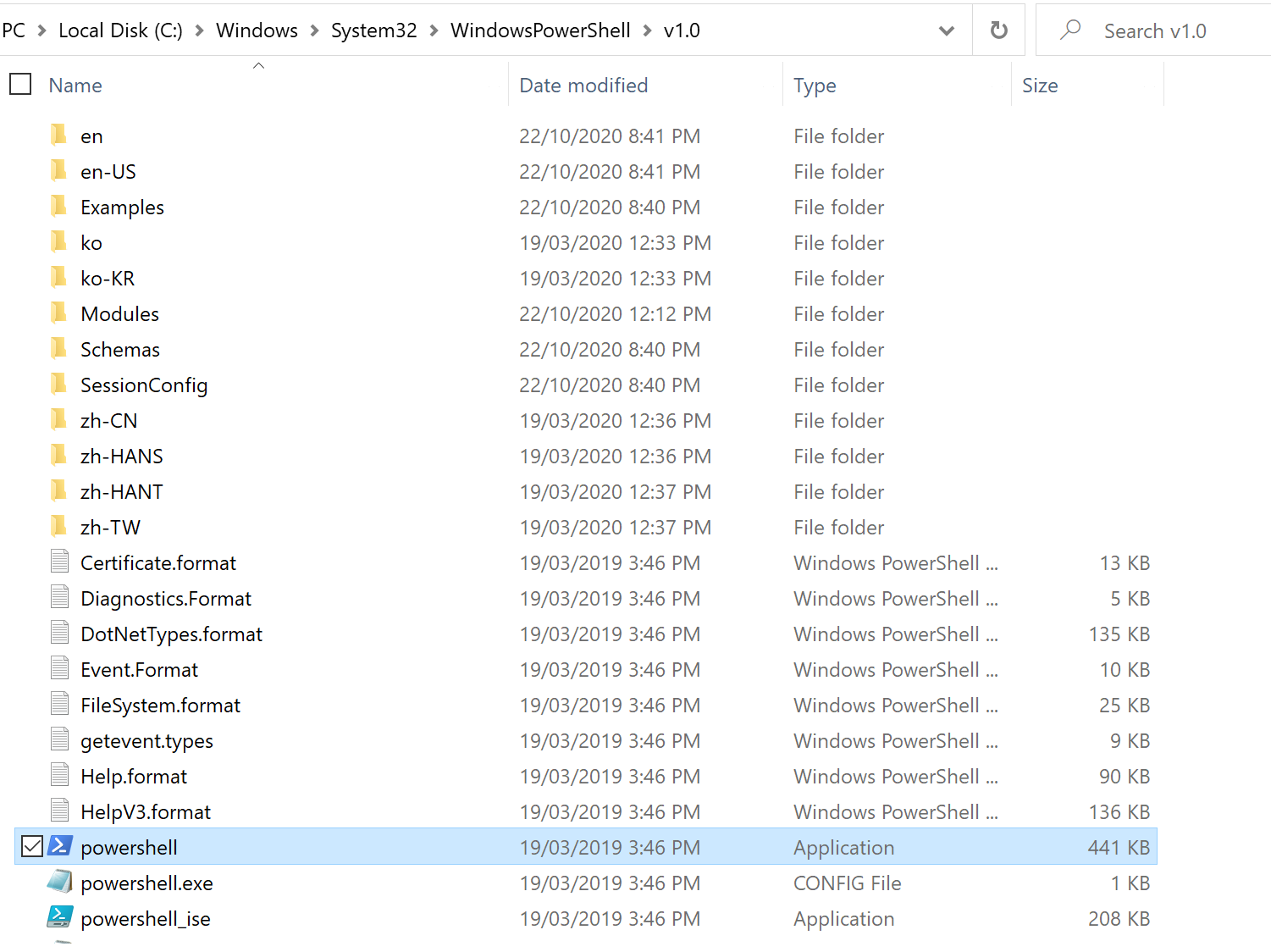Click the zh-HANT folder icon

[58, 491]
